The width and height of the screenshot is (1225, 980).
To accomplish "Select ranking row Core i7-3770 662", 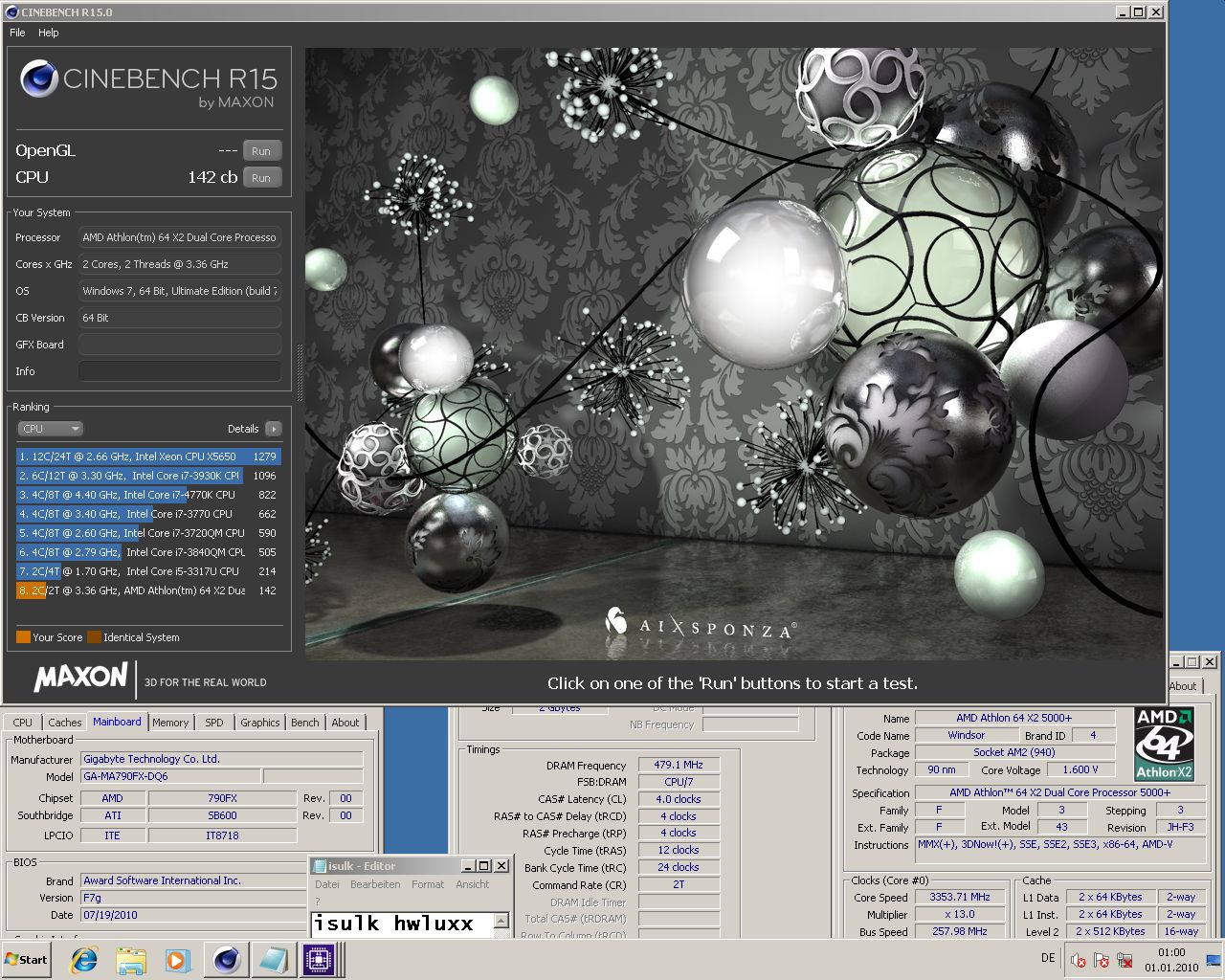I will [x=148, y=514].
